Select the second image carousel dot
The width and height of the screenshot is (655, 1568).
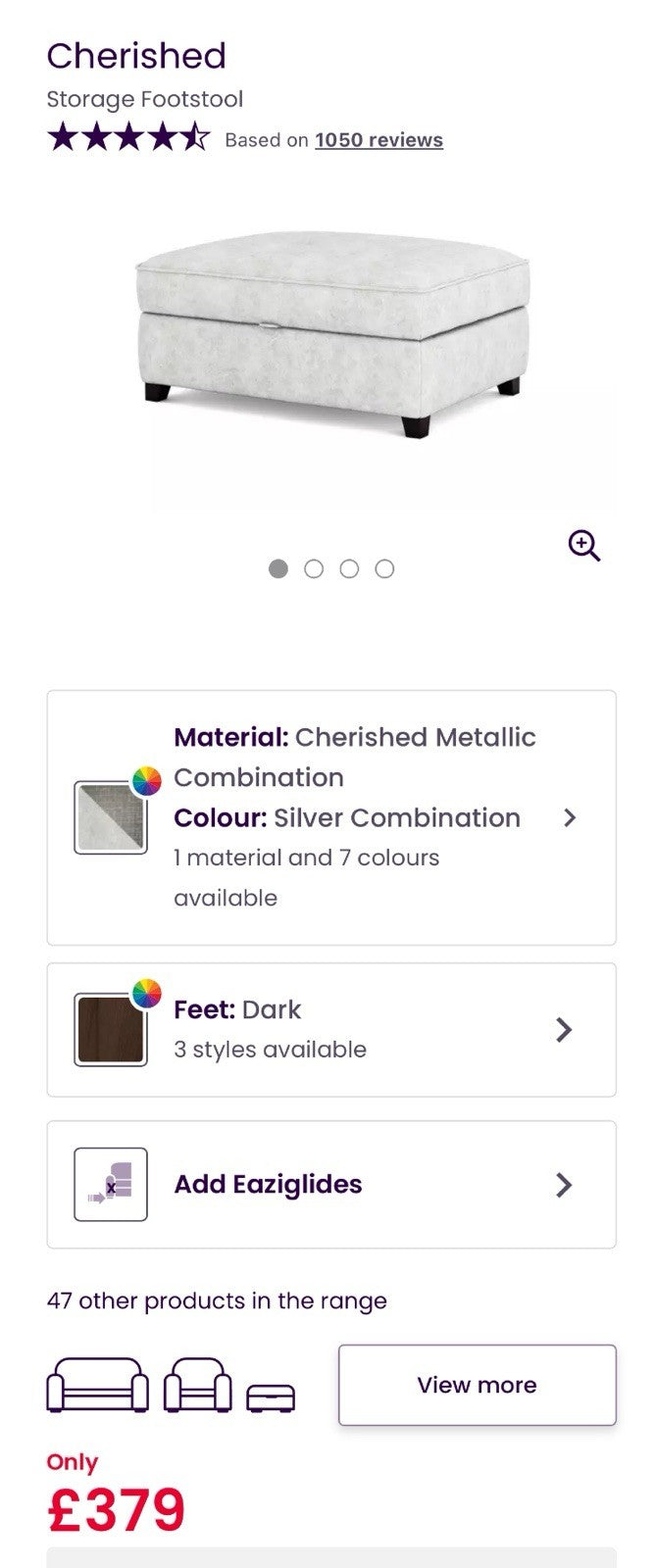click(314, 568)
